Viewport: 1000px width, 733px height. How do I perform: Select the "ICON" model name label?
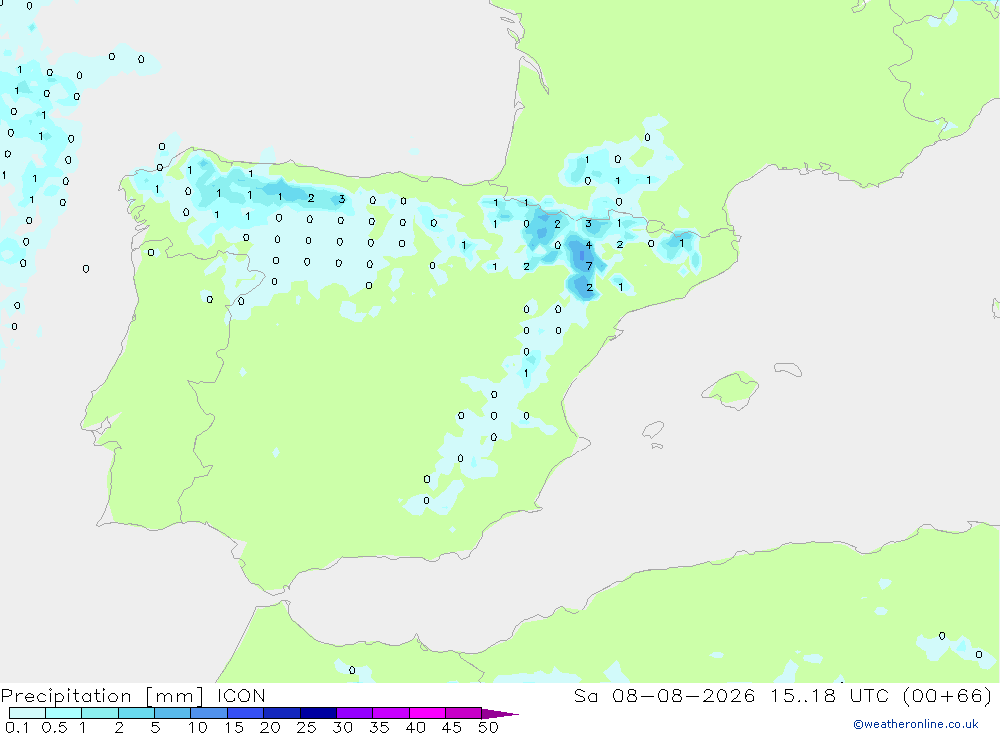pos(240,695)
